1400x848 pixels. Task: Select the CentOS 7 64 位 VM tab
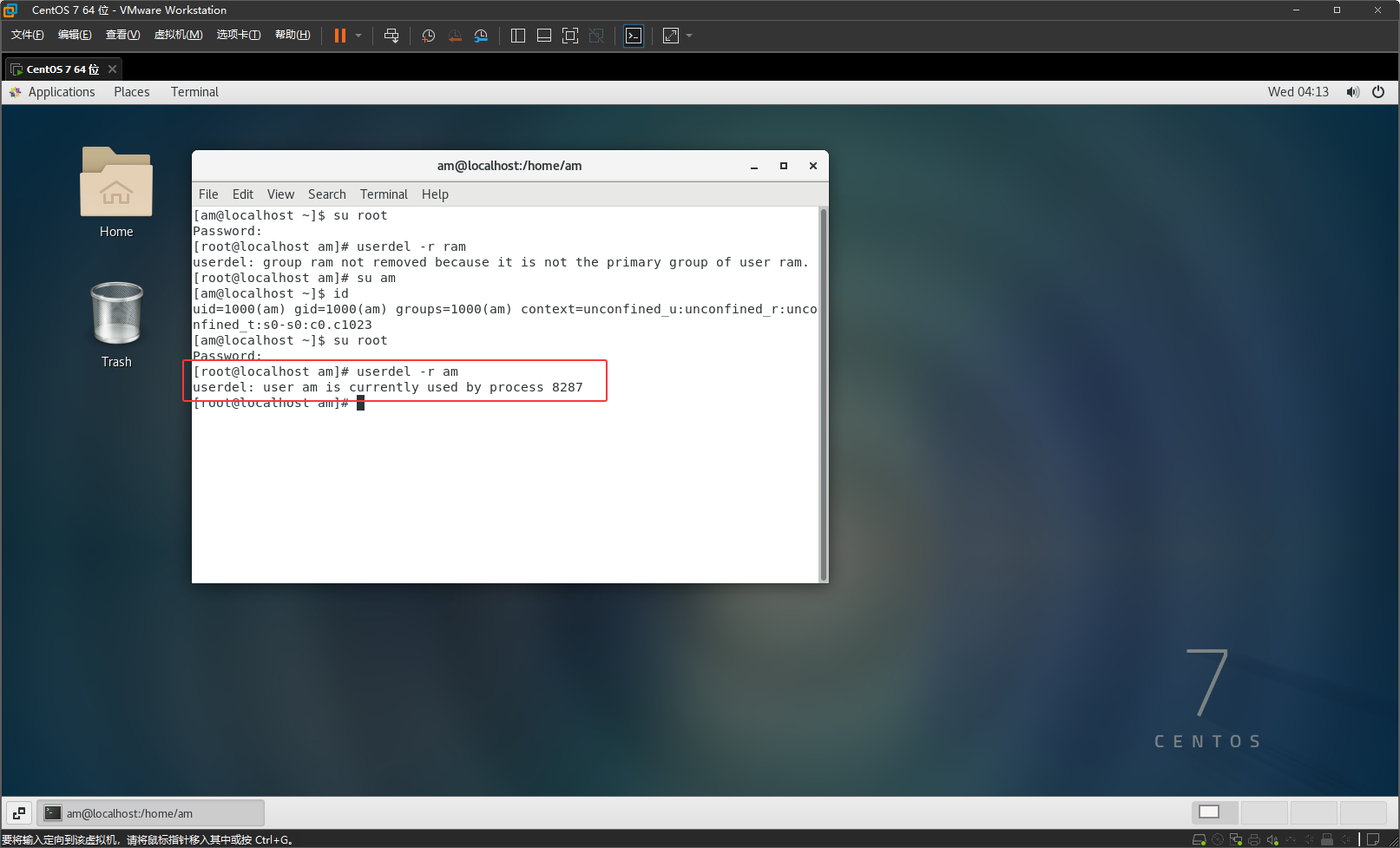pyautogui.click(x=62, y=69)
